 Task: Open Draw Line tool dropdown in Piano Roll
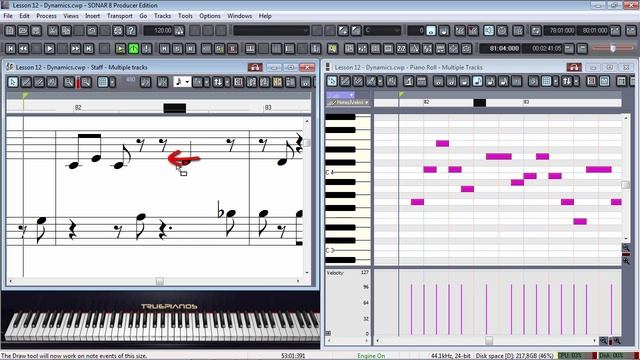click(380, 81)
